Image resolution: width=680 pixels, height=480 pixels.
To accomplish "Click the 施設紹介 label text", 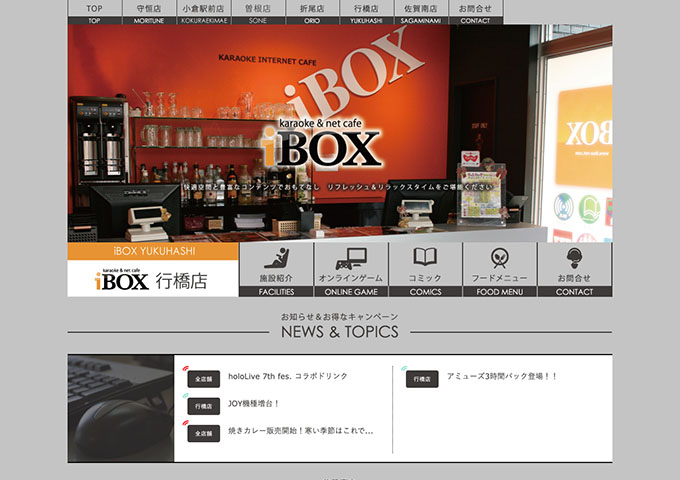I will (276, 278).
